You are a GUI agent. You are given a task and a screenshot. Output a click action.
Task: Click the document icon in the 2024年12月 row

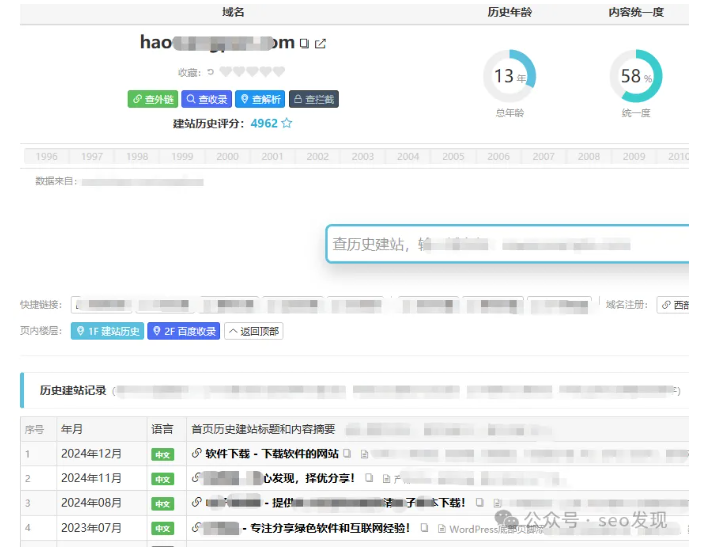tap(364, 454)
